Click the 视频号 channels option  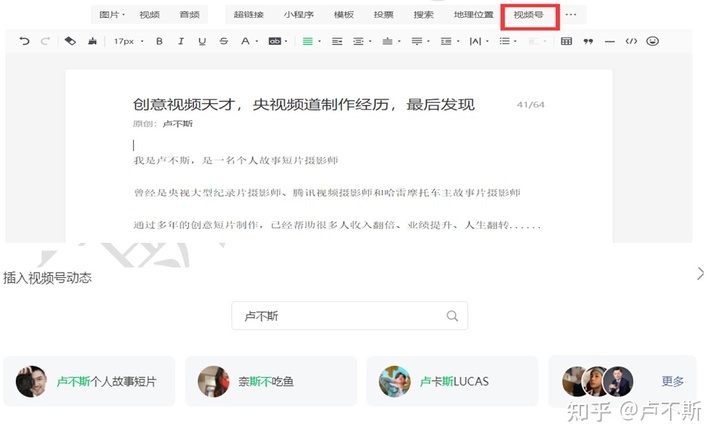click(x=529, y=15)
